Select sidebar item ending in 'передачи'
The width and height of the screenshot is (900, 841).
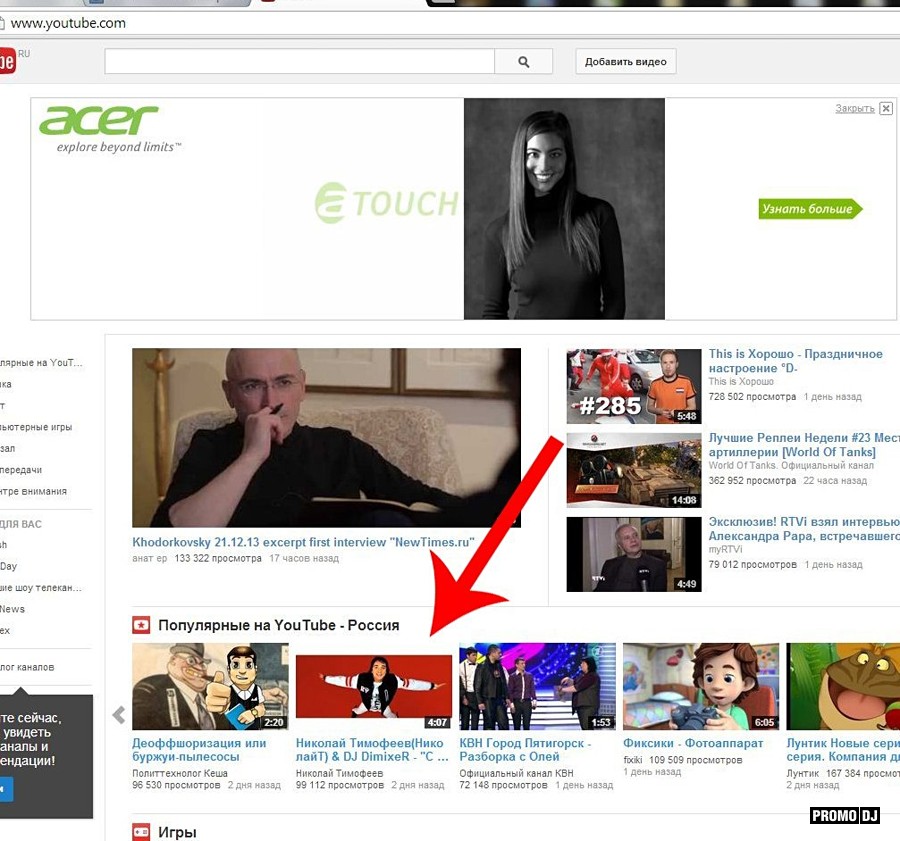21,470
